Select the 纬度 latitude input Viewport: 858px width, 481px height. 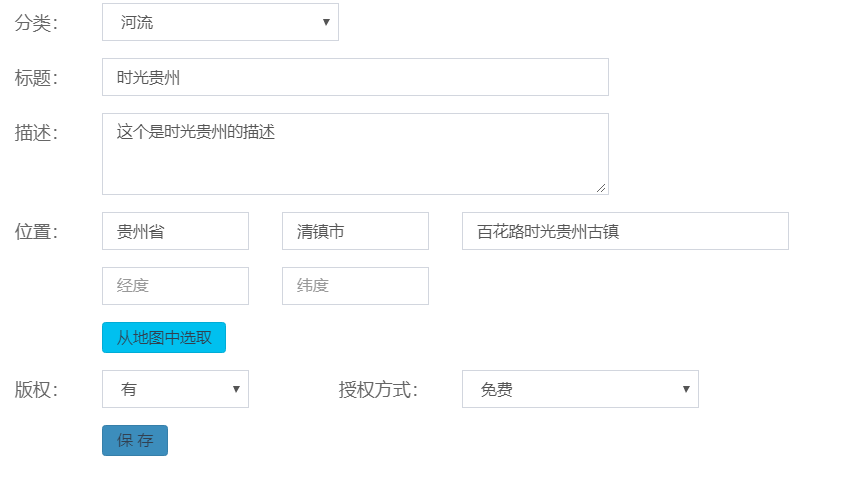coord(355,286)
